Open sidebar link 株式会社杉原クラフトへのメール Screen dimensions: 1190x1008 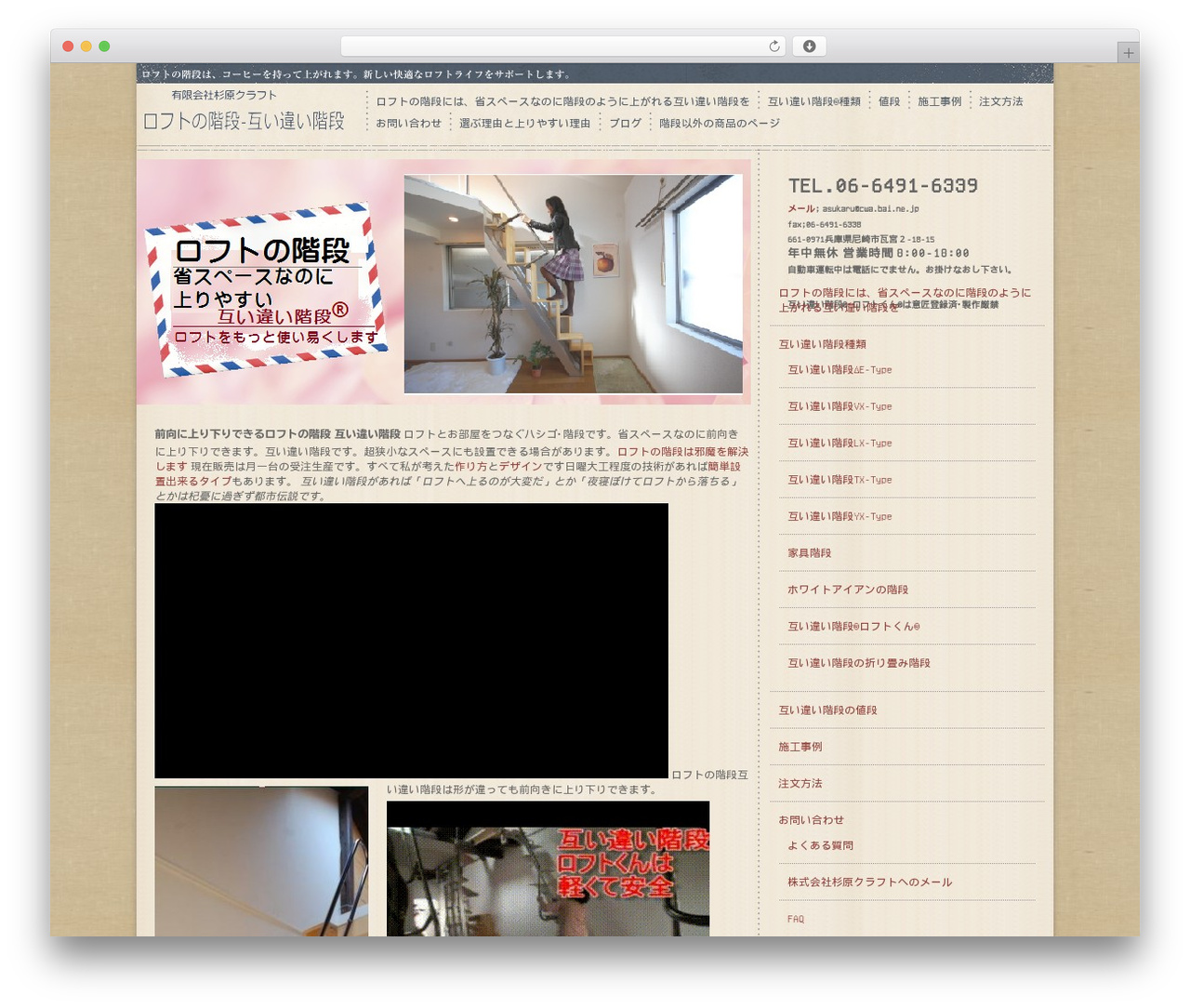pos(870,882)
